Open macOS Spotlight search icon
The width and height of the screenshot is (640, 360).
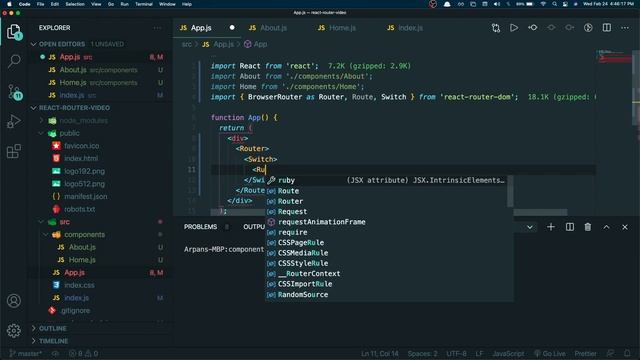point(554,4)
